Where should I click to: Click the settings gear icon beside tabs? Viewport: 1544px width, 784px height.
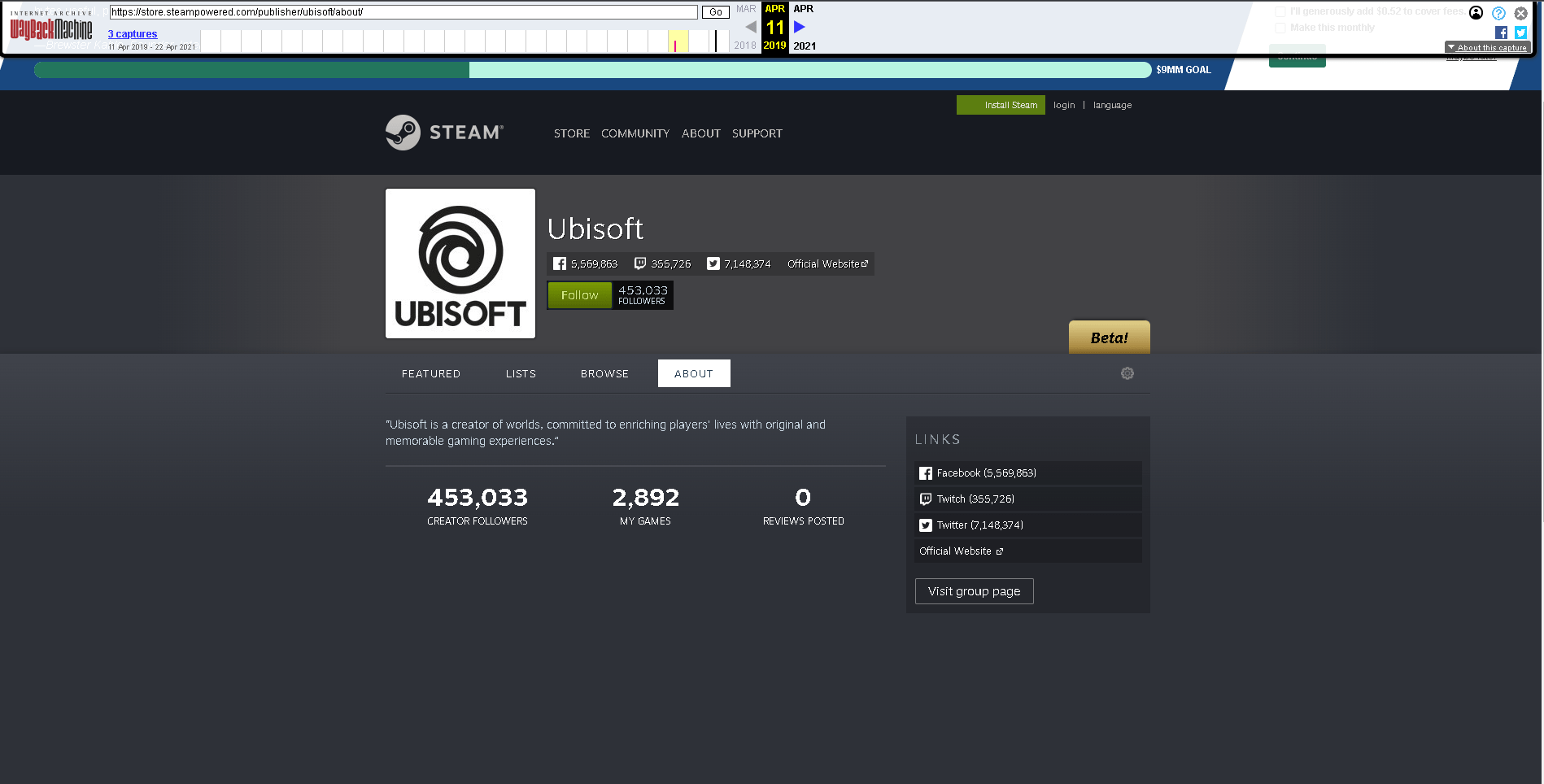pos(1127,373)
